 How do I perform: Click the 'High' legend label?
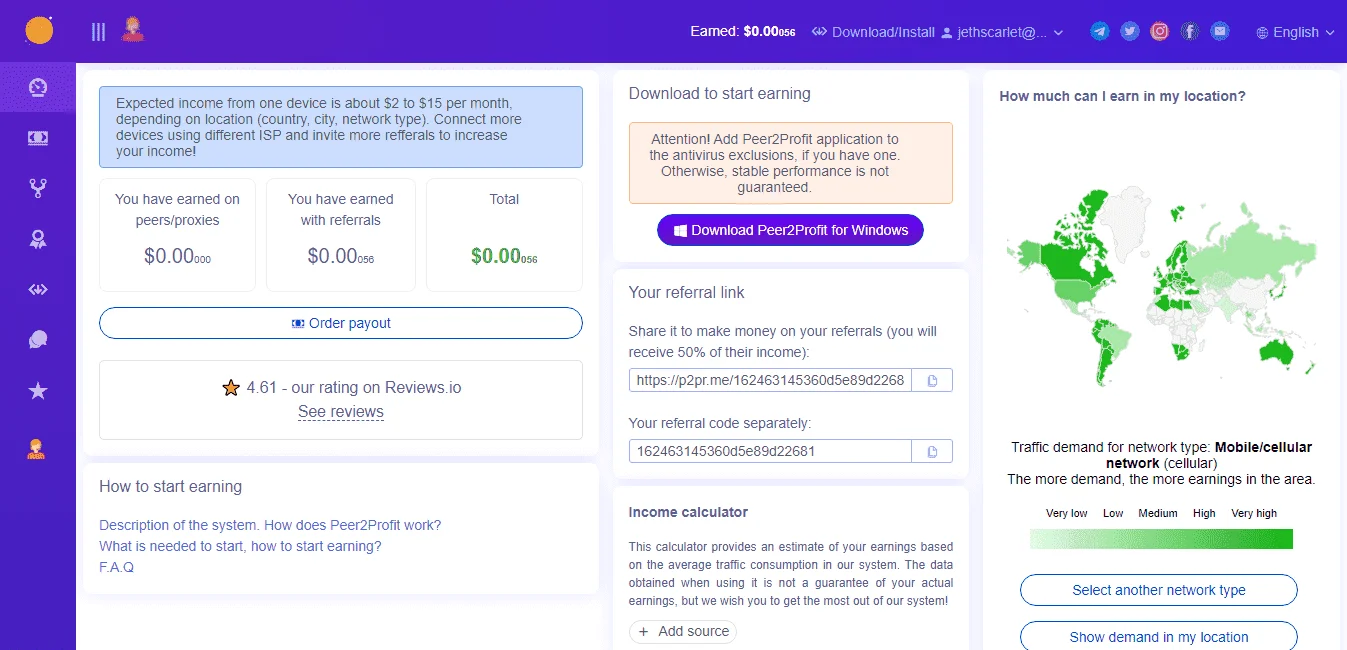tap(1204, 513)
